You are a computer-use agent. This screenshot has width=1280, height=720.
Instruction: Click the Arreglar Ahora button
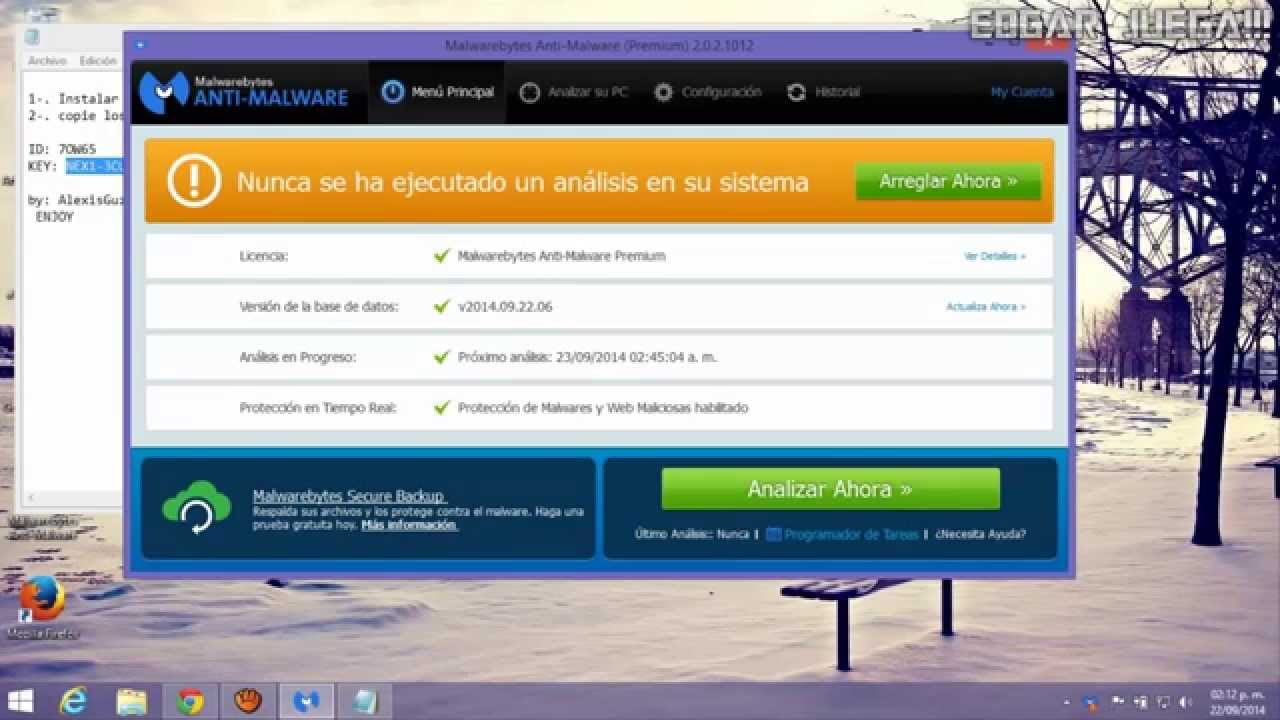(x=948, y=182)
